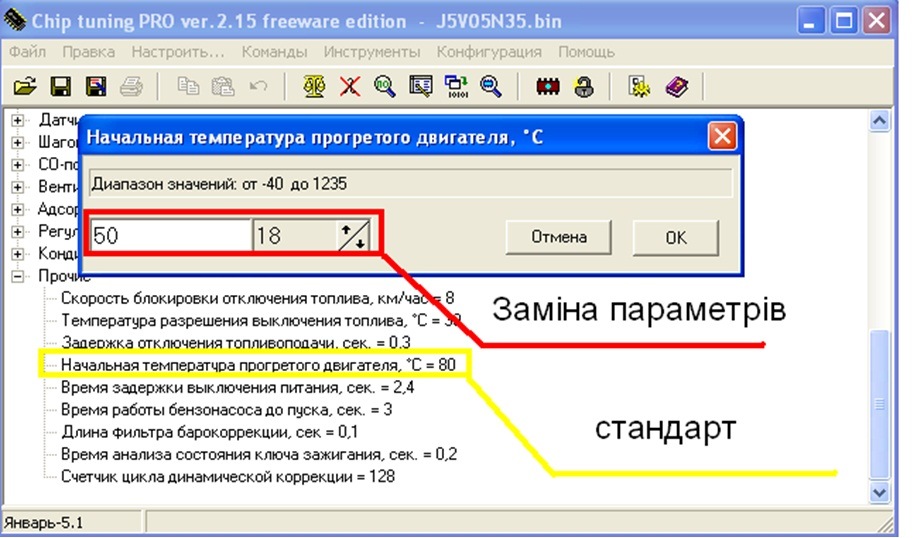The width and height of the screenshot is (915, 538).
Task: Collapse the Прочие tree node
Action: [18, 276]
